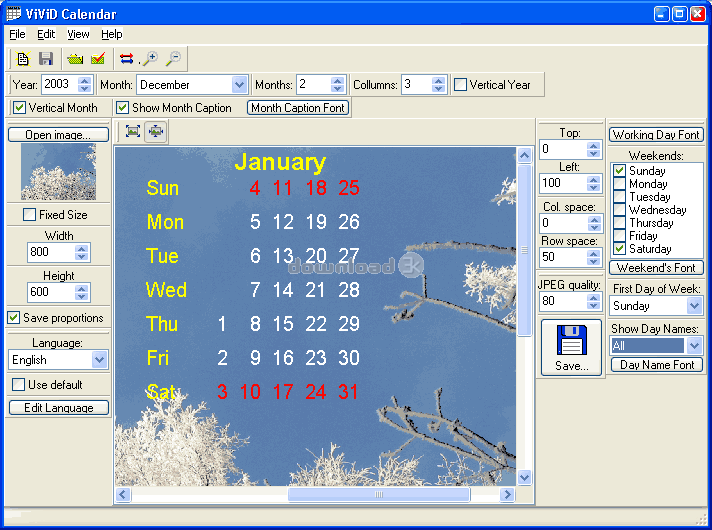
Task: Expand the Language dropdown set to English
Action: pyautogui.click(x=99, y=360)
